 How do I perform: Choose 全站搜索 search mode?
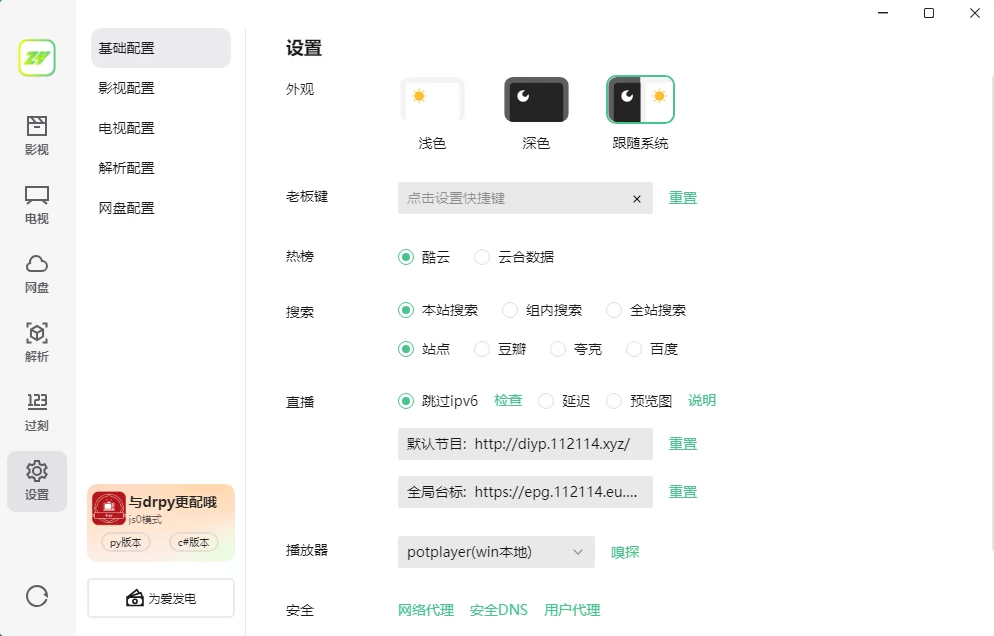click(615, 310)
